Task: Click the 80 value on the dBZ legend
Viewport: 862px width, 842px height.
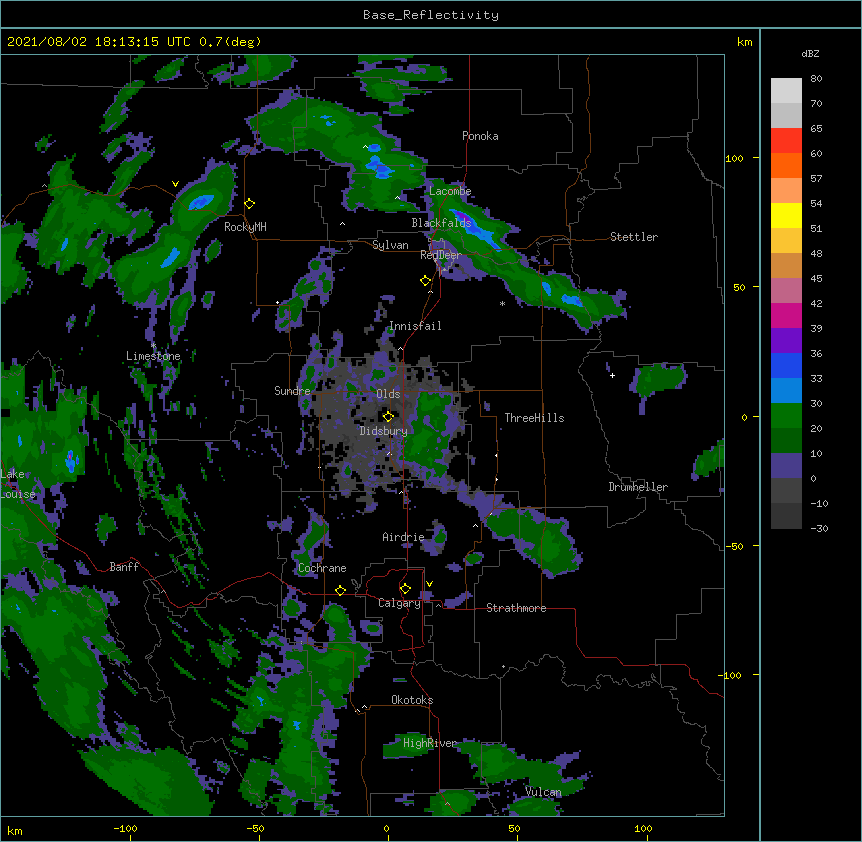Action: tap(816, 79)
